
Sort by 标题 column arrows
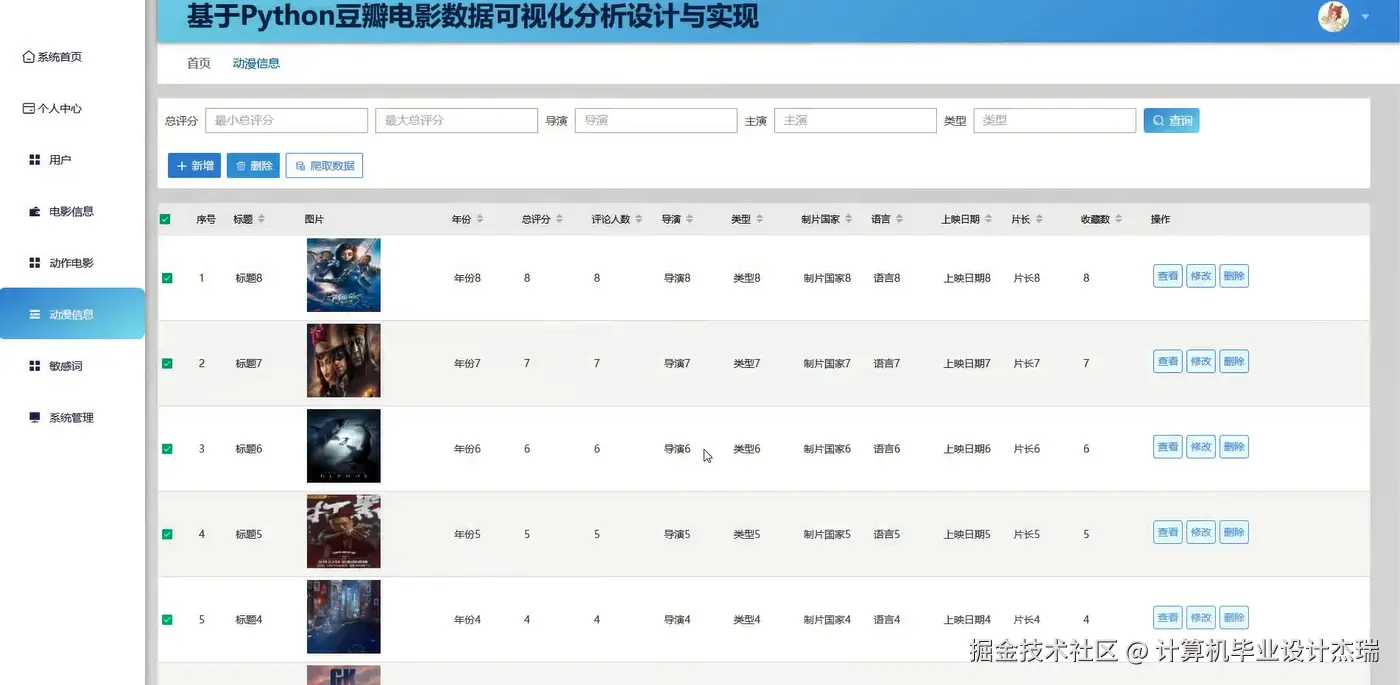pyautogui.click(x=261, y=219)
